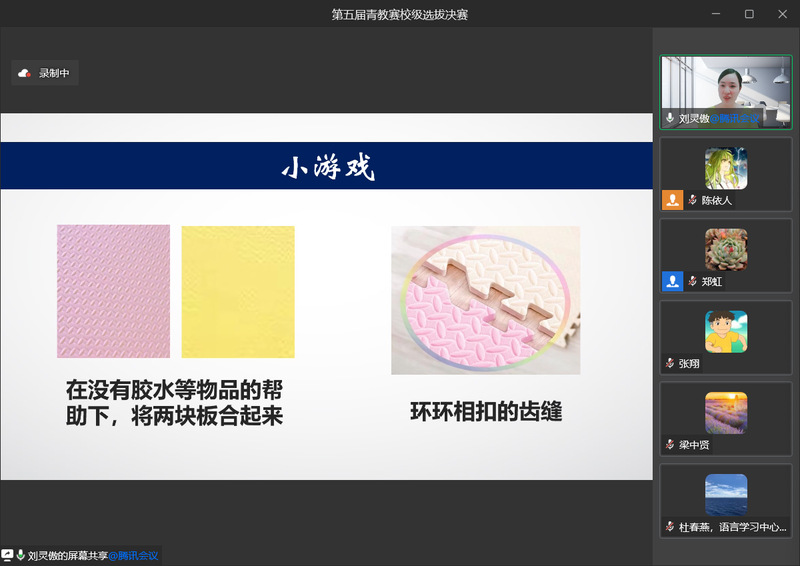The height and width of the screenshot is (566, 800).
Task: Click 郑虹's succulent plant avatar
Action: point(725,250)
